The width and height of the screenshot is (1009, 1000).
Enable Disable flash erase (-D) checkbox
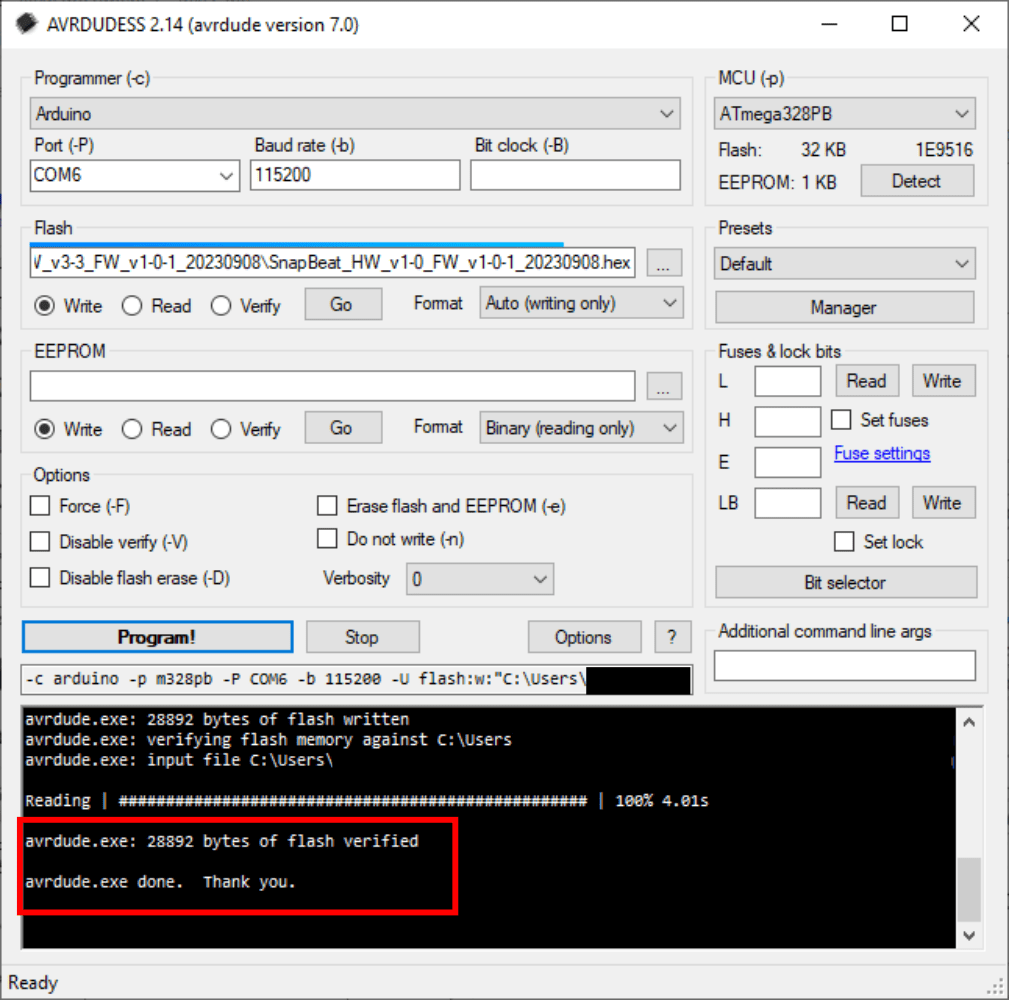(x=40, y=578)
